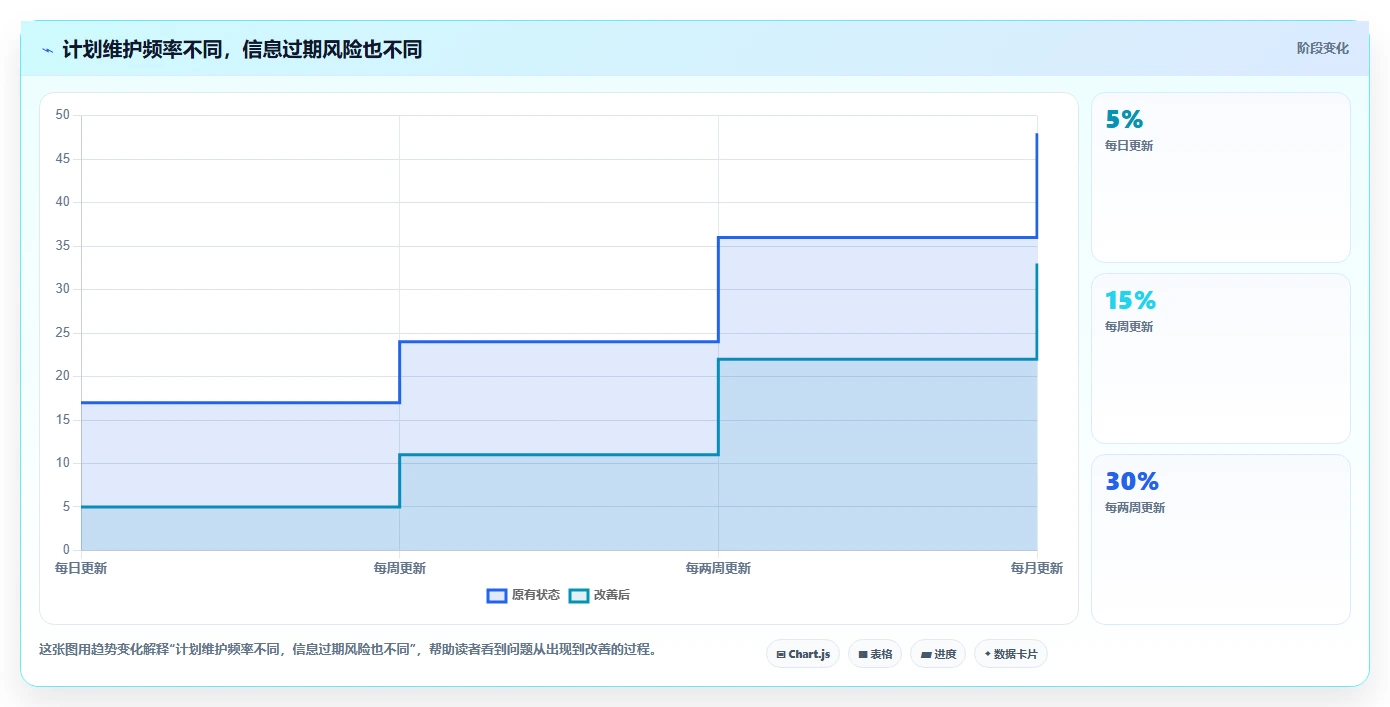Toggle the 原有状态 legend series
Image resolution: width=1390 pixels, height=707 pixels.
(x=524, y=595)
